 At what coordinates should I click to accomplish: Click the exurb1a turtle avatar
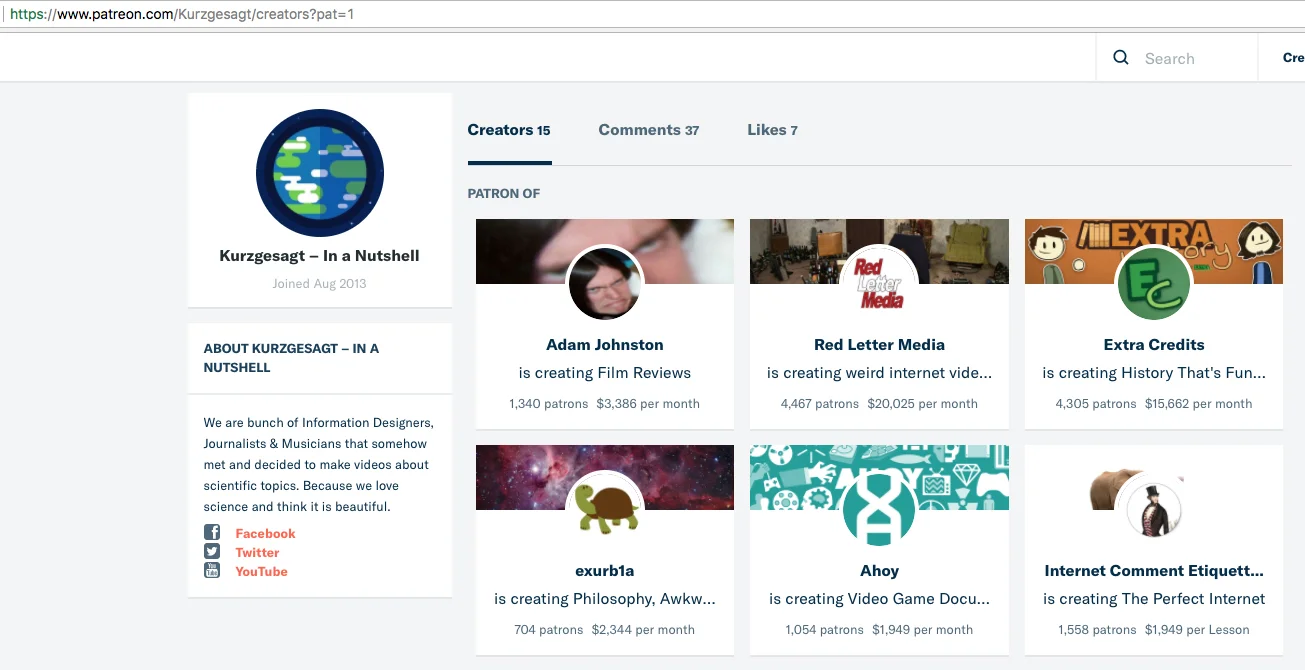tap(605, 509)
